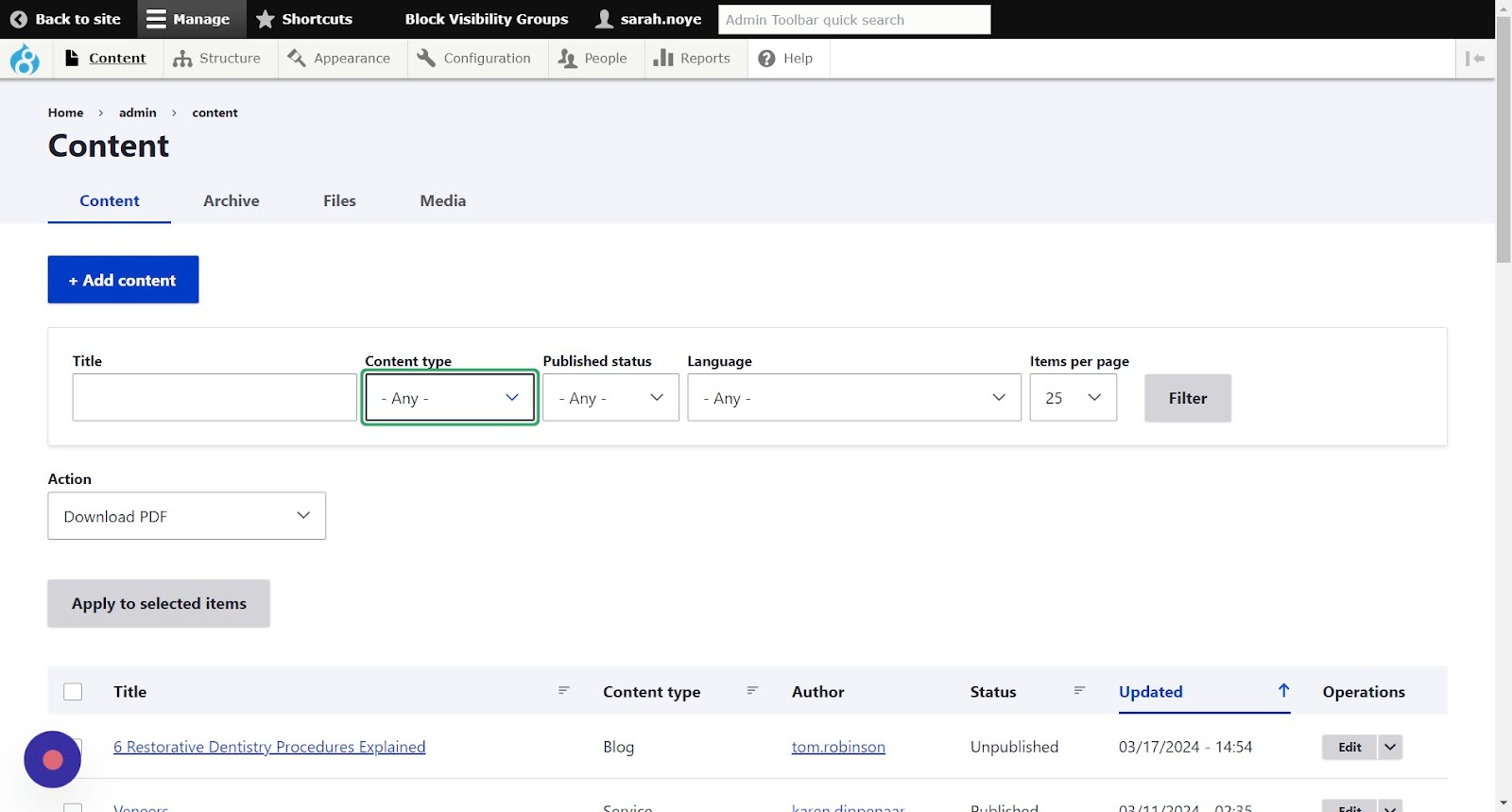The image size is (1512, 812).
Task: Click the sort icon beside Content type column
Action: click(752, 691)
